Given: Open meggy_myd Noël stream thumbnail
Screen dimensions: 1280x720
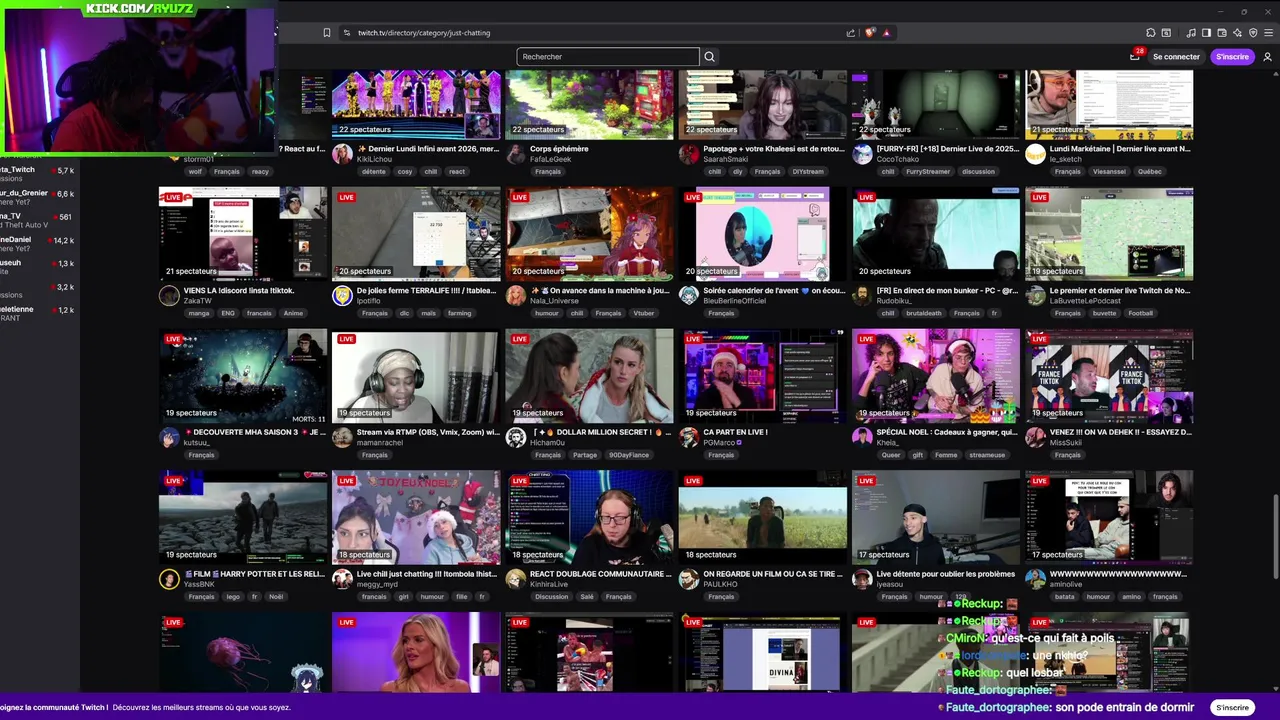Looking at the screenshot, I should coord(416,517).
